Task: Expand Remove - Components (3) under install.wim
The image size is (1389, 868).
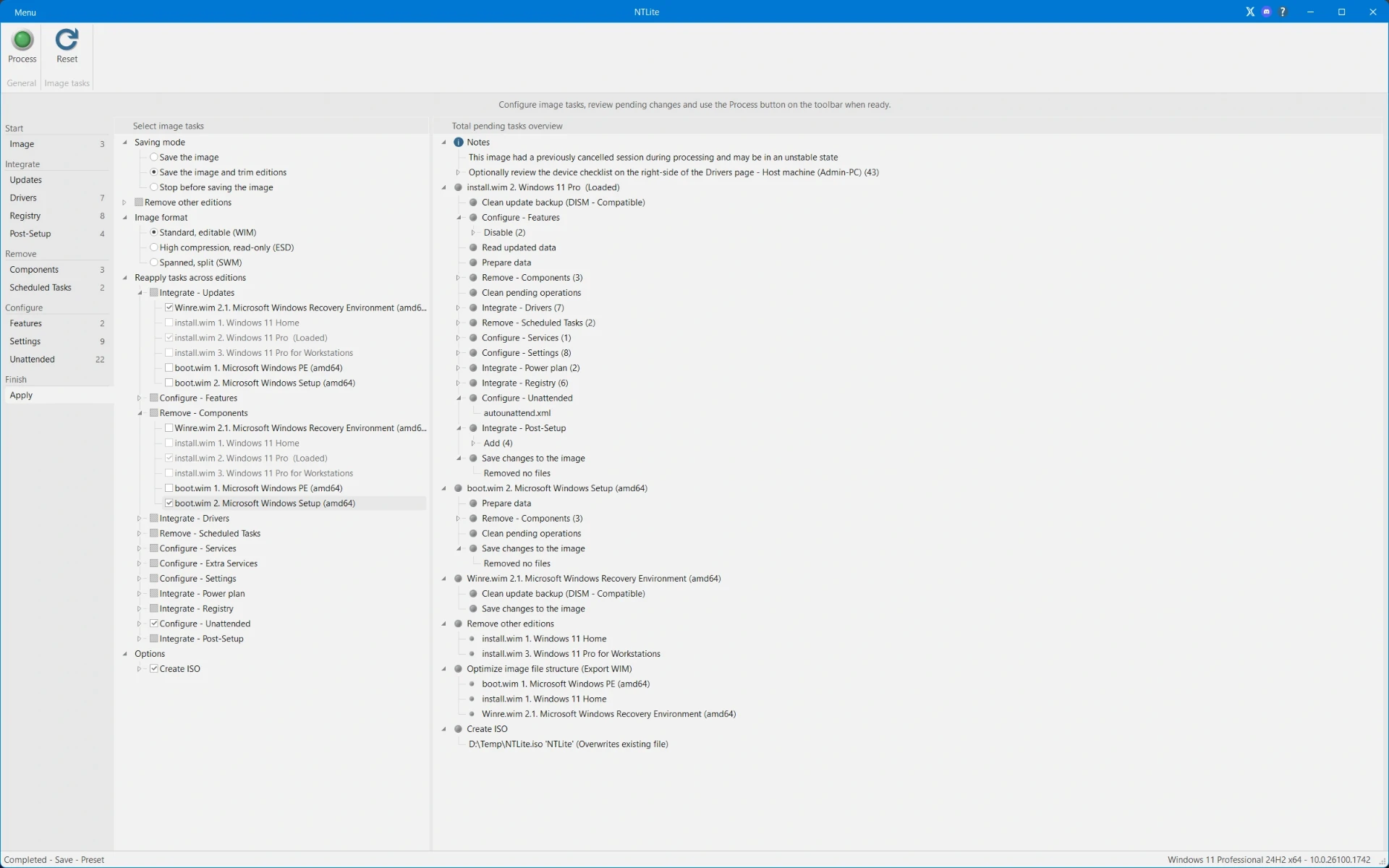Action: click(458, 278)
